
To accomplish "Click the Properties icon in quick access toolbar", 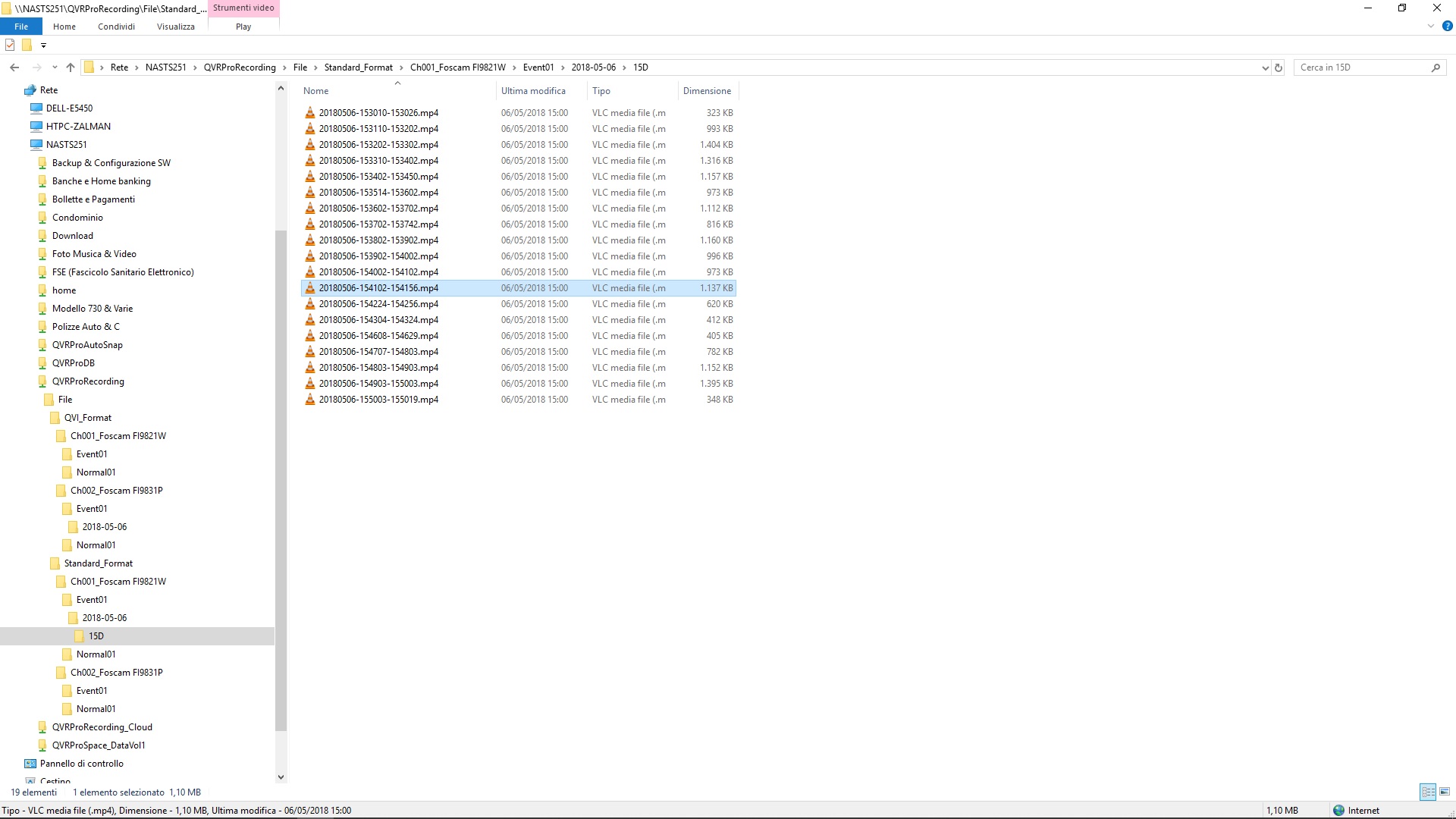I will coord(10,45).
